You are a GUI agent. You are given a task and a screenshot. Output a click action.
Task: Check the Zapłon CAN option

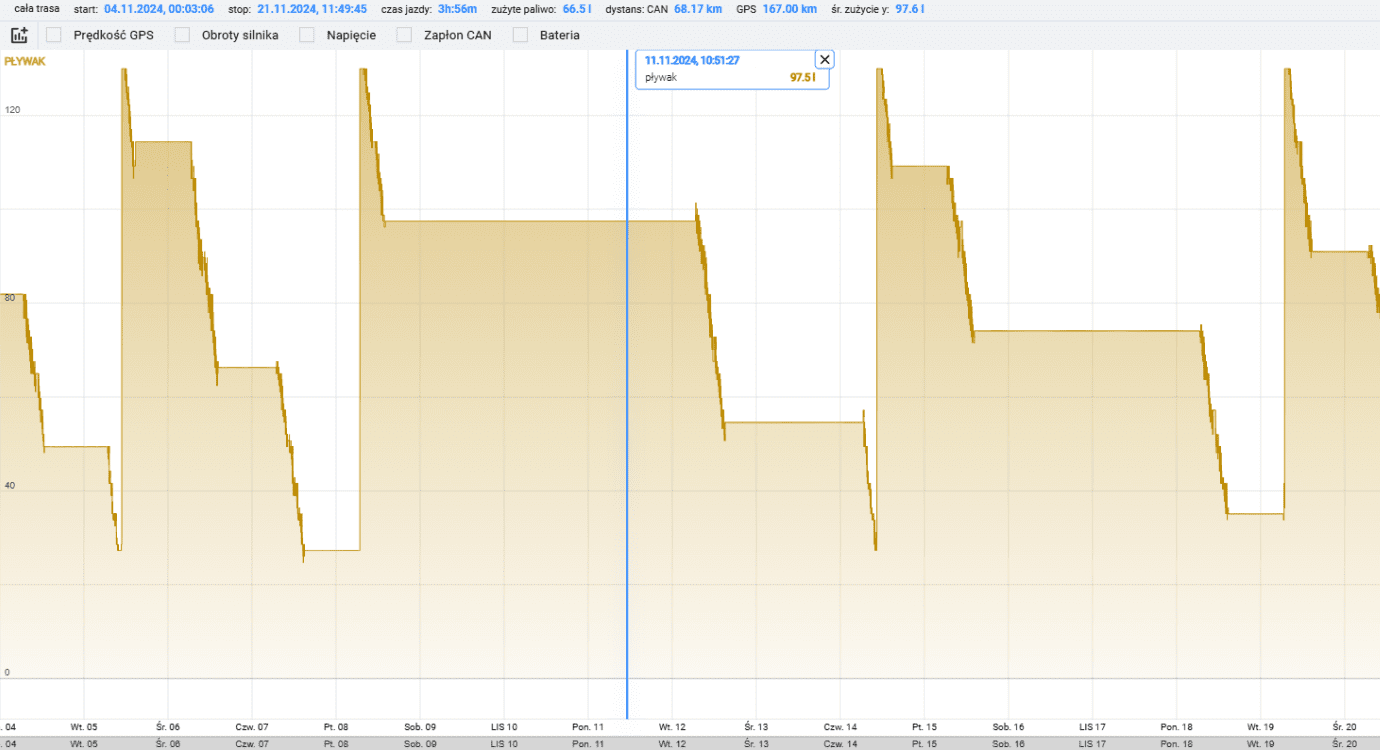click(x=404, y=35)
